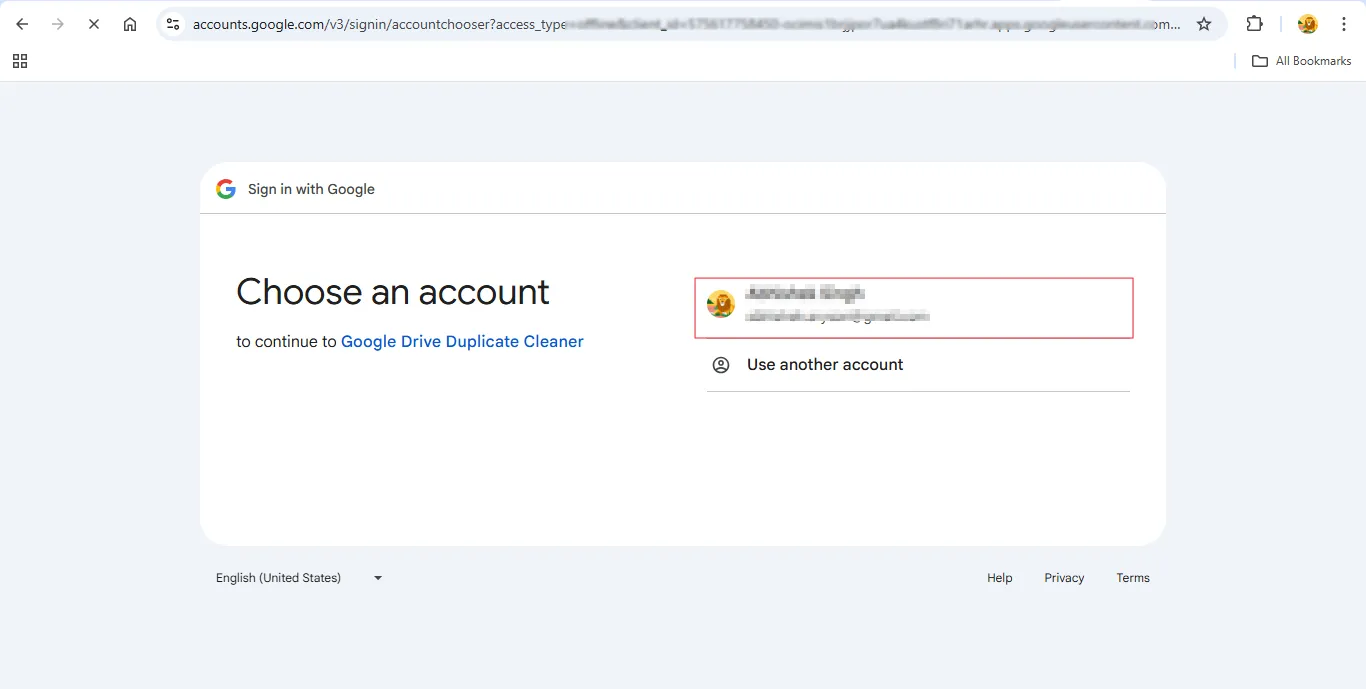
Task: Click the browser back arrow
Action: 22,24
